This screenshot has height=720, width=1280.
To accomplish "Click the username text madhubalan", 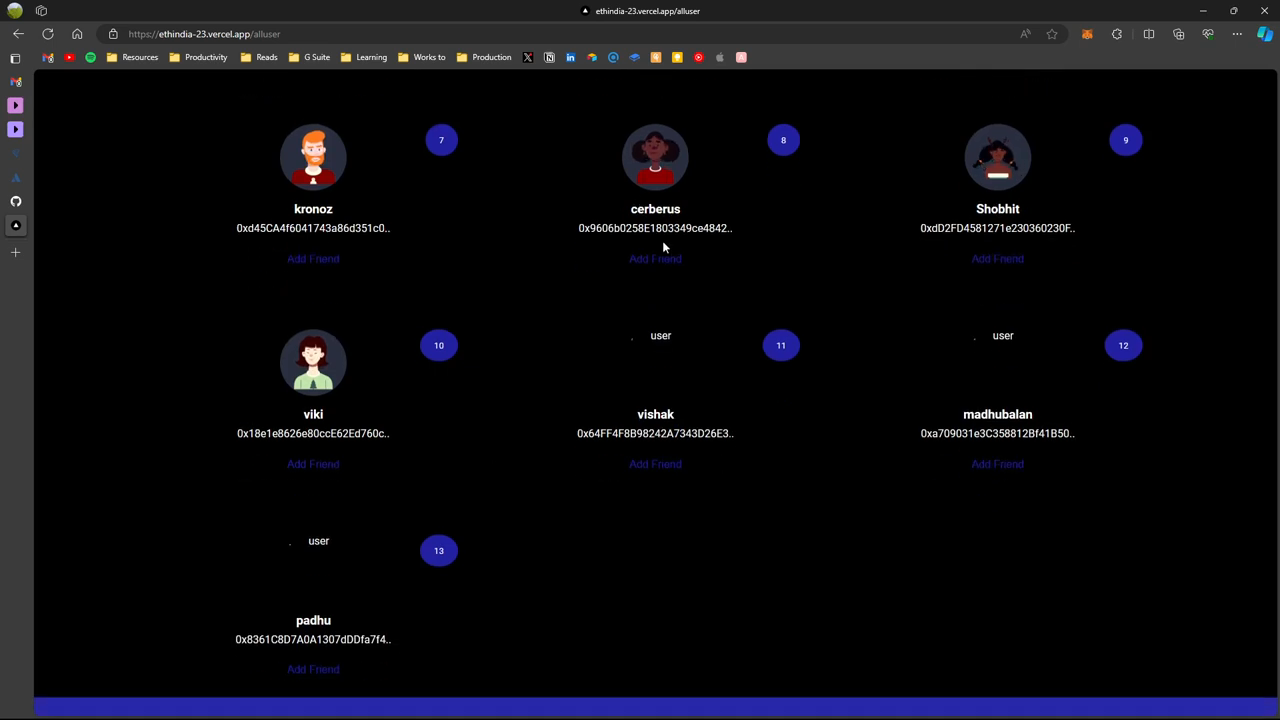I will [997, 414].
